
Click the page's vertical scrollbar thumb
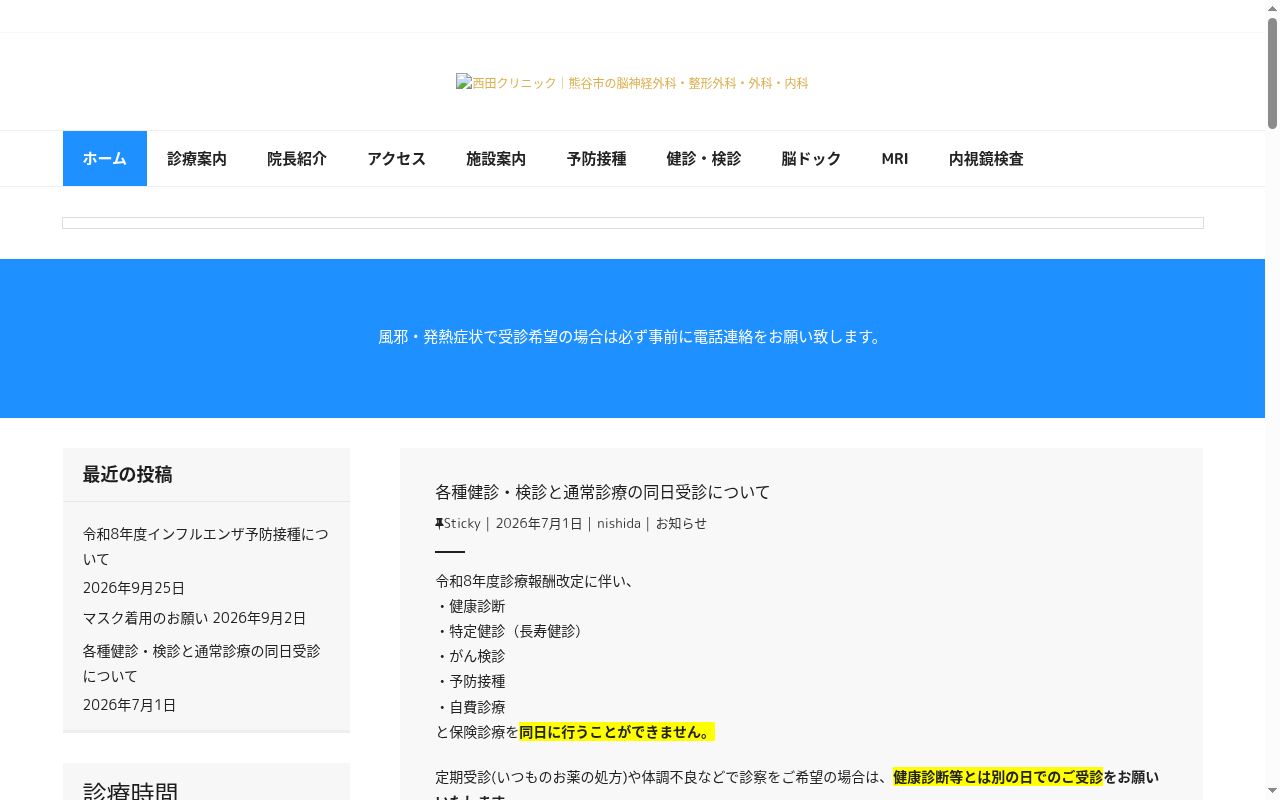[x=1272, y=73]
